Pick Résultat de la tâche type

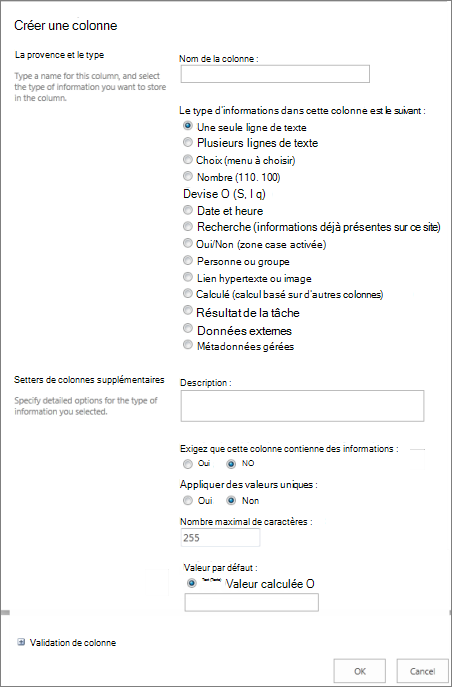pyautogui.click(x=188, y=311)
